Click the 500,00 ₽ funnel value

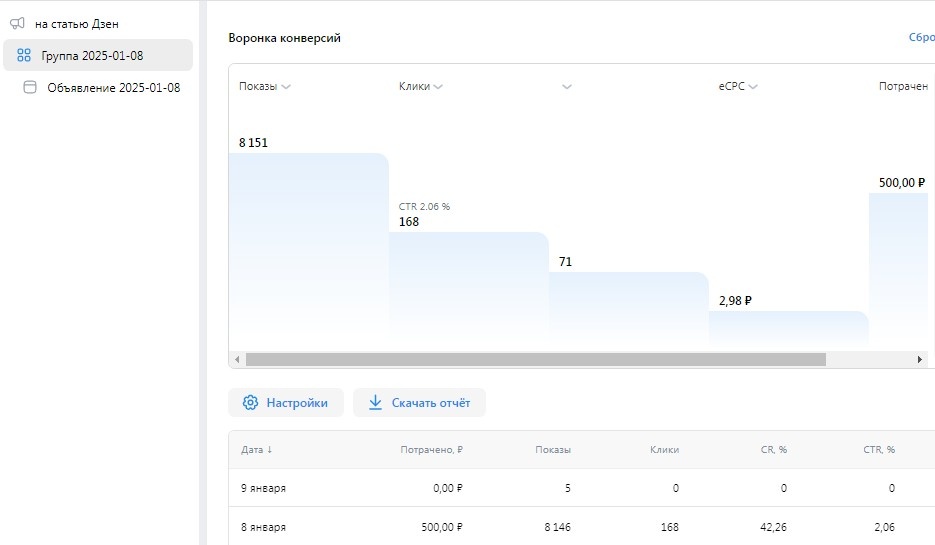coord(902,182)
